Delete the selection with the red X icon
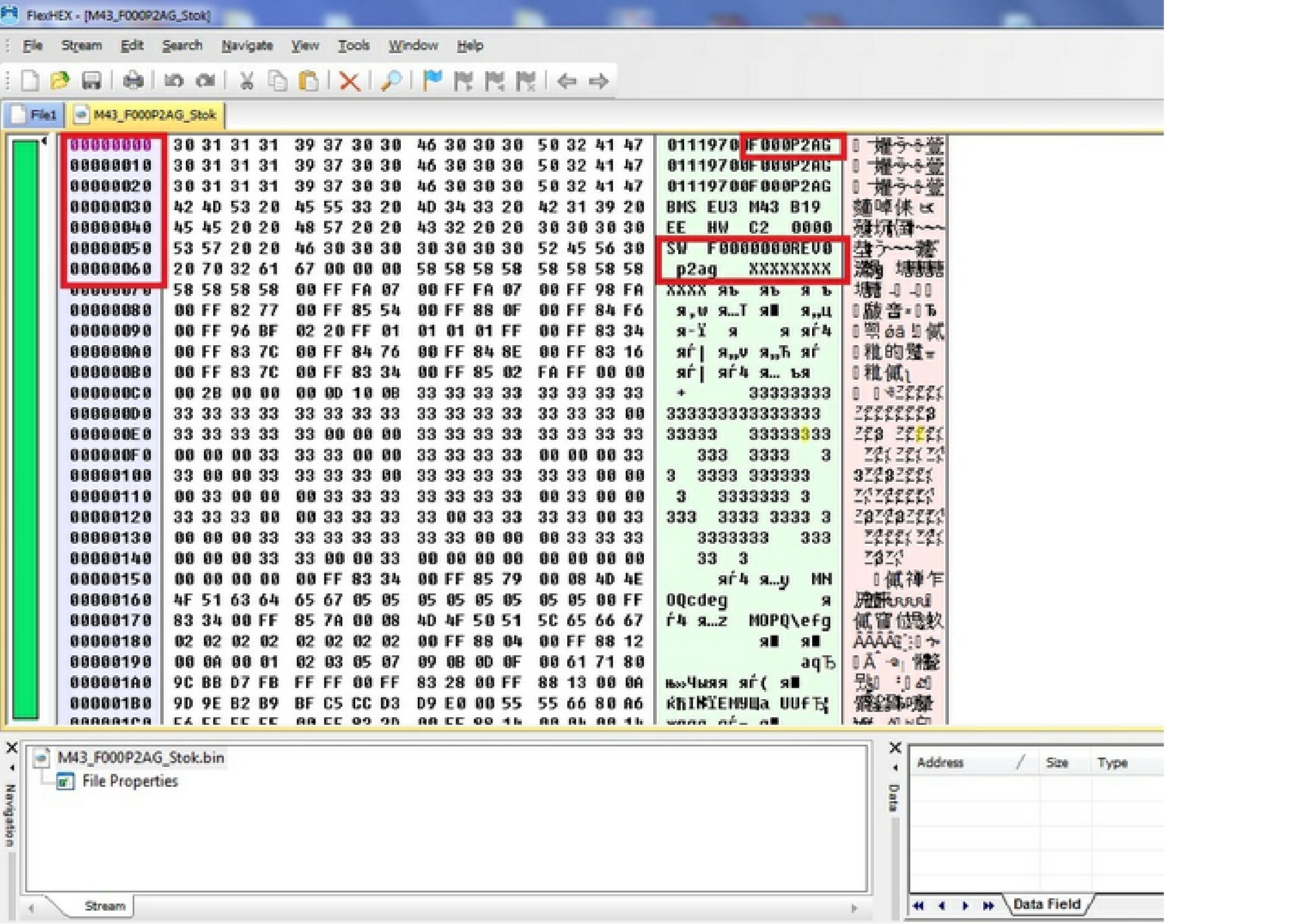 point(349,81)
